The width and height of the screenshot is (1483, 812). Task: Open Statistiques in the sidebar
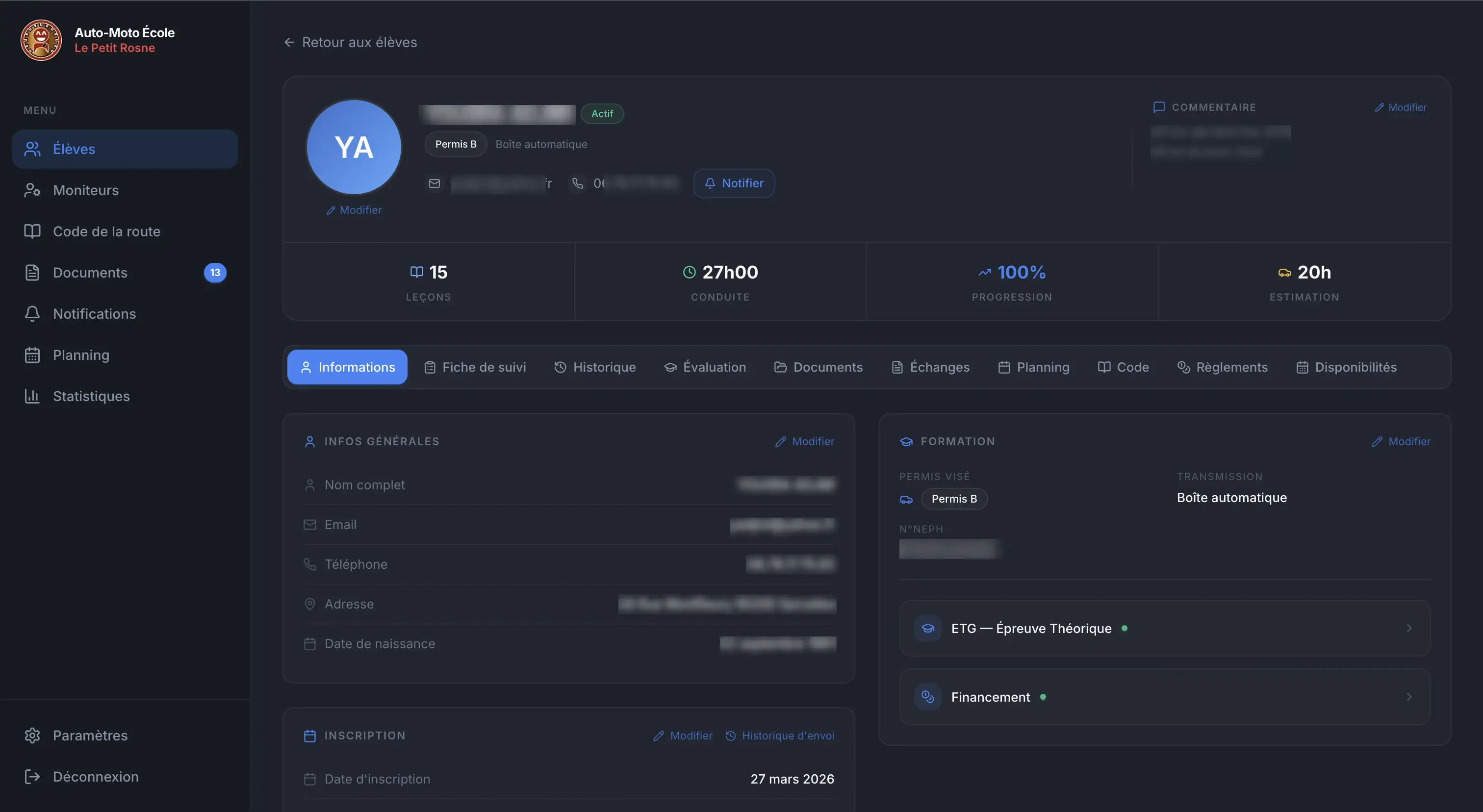pyautogui.click(x=125, y=397)
